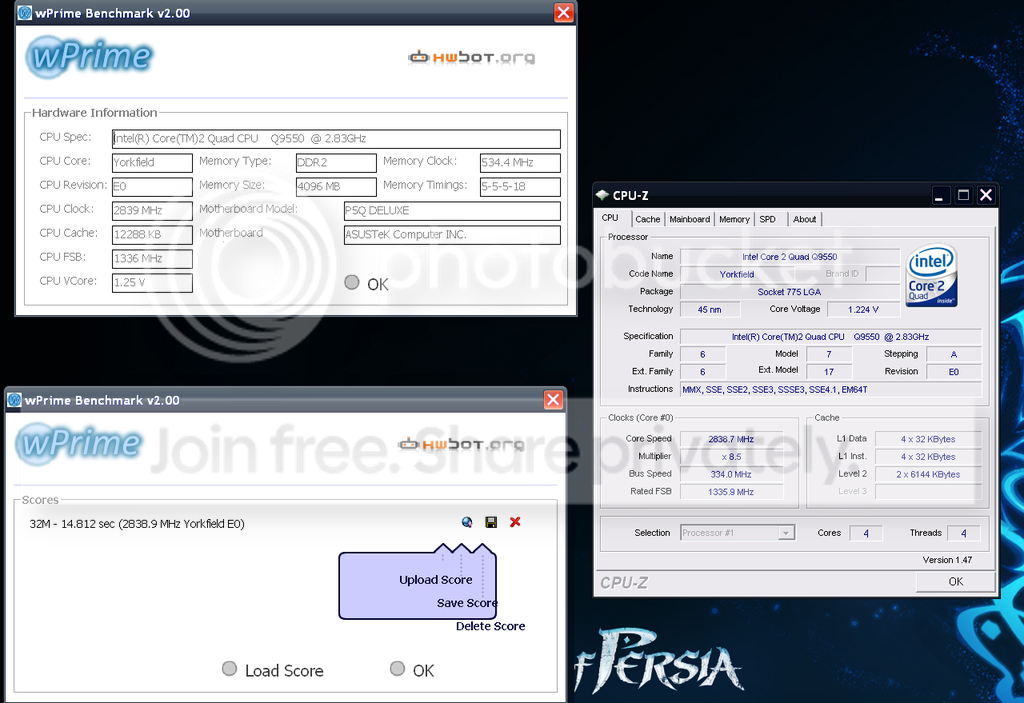Switch to the Cache tab in CPU-Z
Screen dimensions: 1024x703
click(x=648, y=220)
